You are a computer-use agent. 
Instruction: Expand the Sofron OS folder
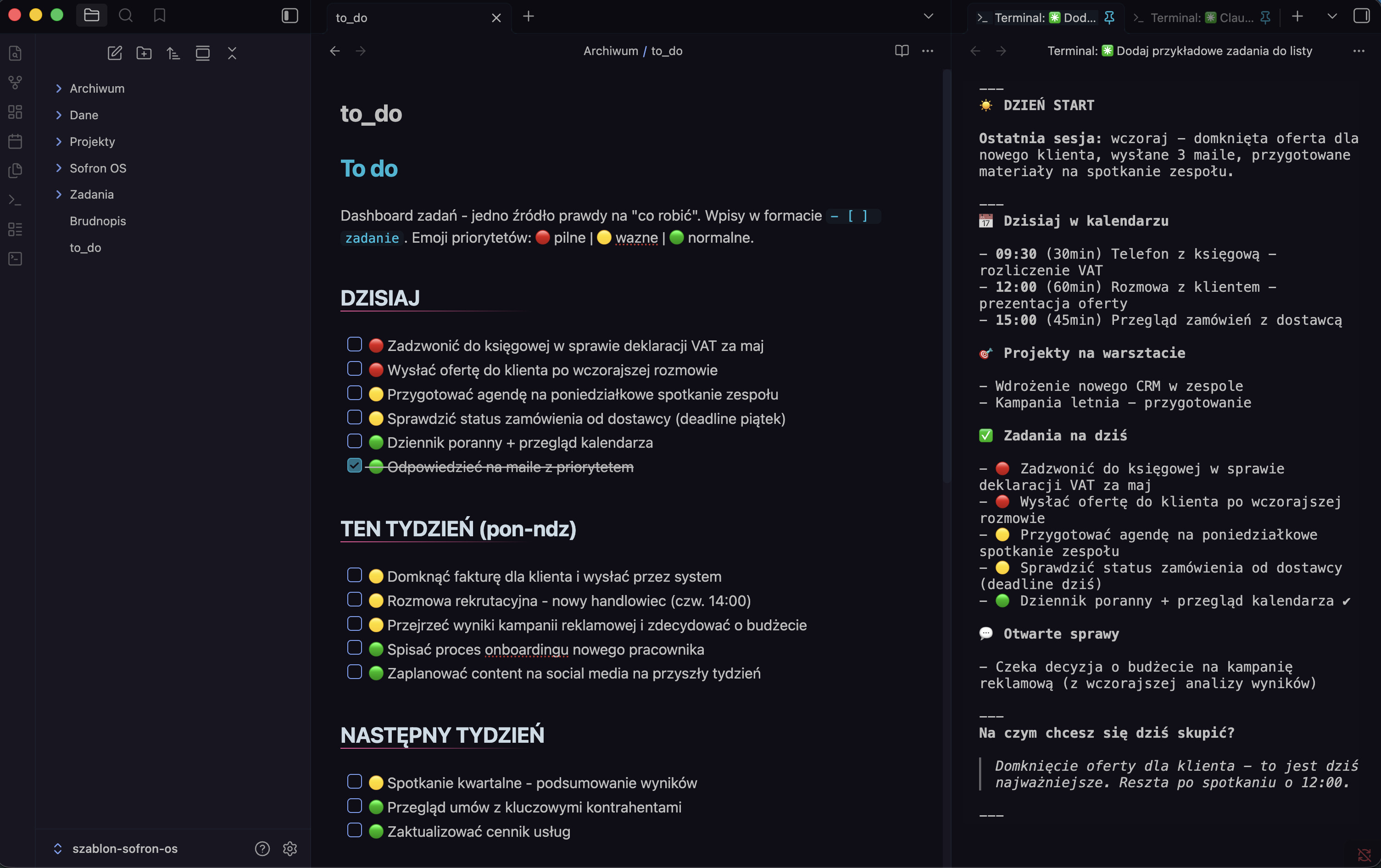coord(59,168)
